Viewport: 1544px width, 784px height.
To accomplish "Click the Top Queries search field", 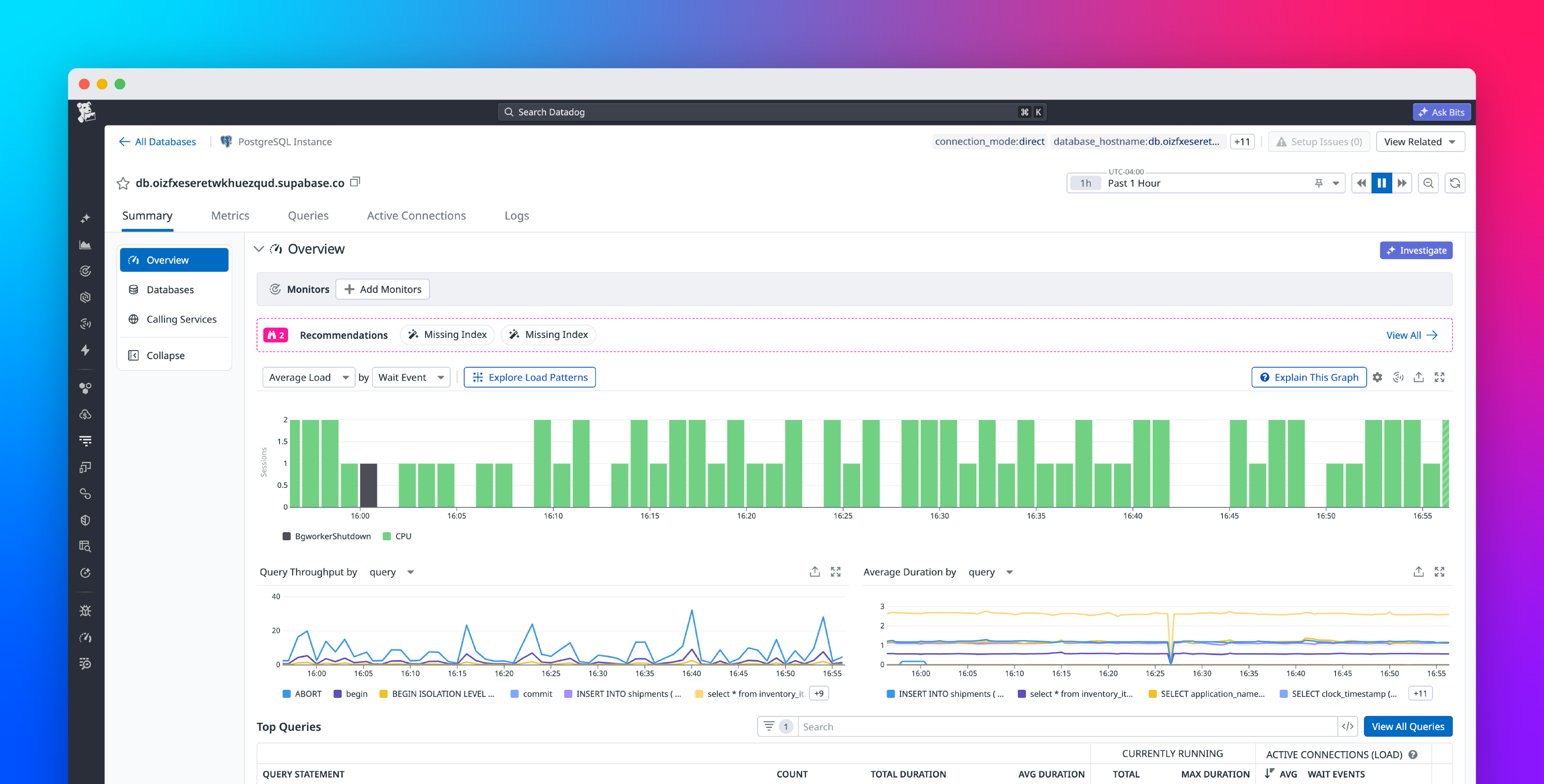I will [x=1067, y=727].
